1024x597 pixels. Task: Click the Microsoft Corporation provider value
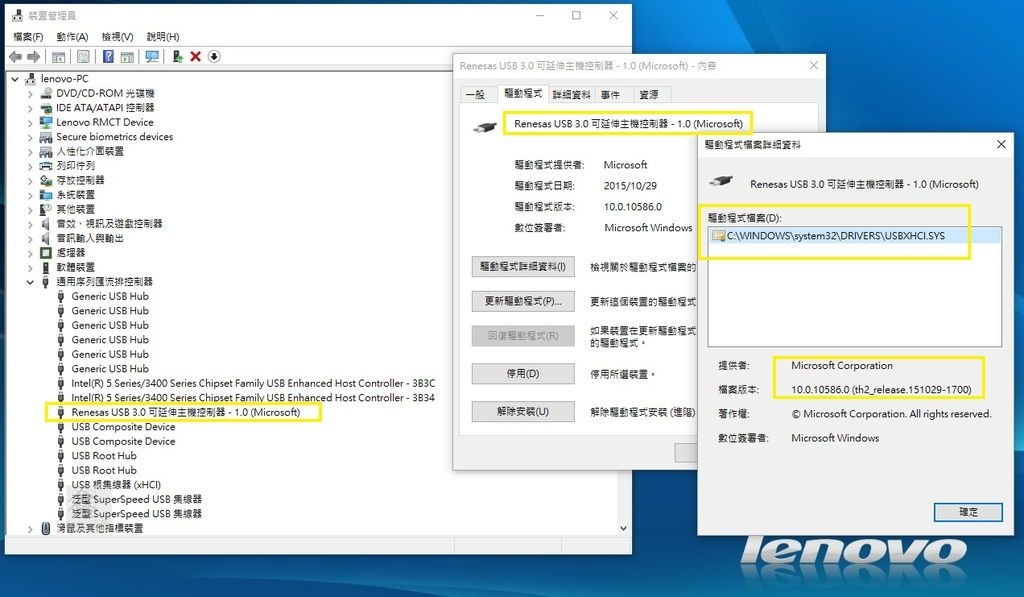(x=841, y=366)
